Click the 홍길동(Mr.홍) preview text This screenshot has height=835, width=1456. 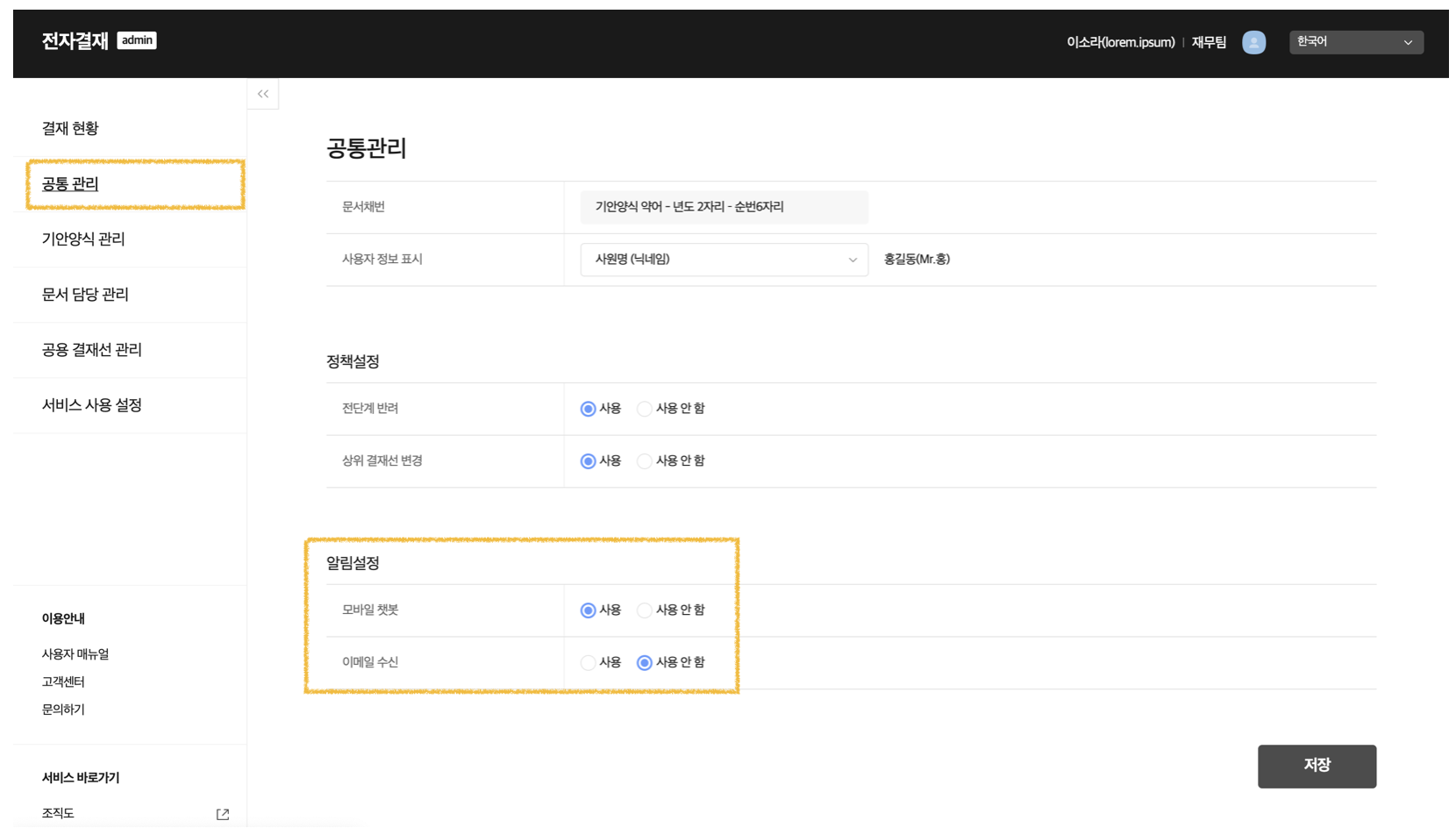tap(917, 260)
